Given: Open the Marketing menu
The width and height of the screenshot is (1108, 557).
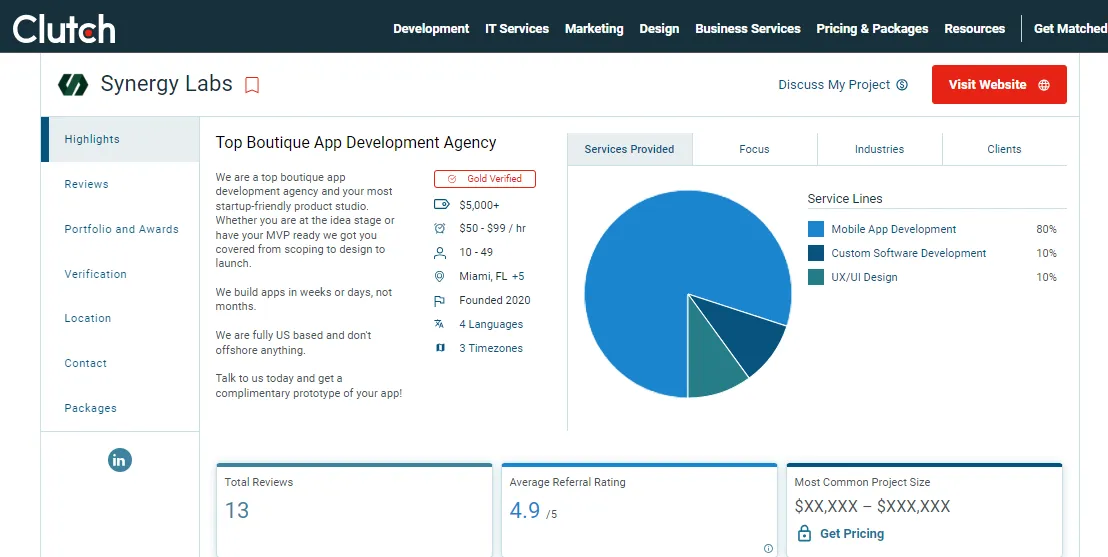Looking at the screenshot, I should (594, 29).
